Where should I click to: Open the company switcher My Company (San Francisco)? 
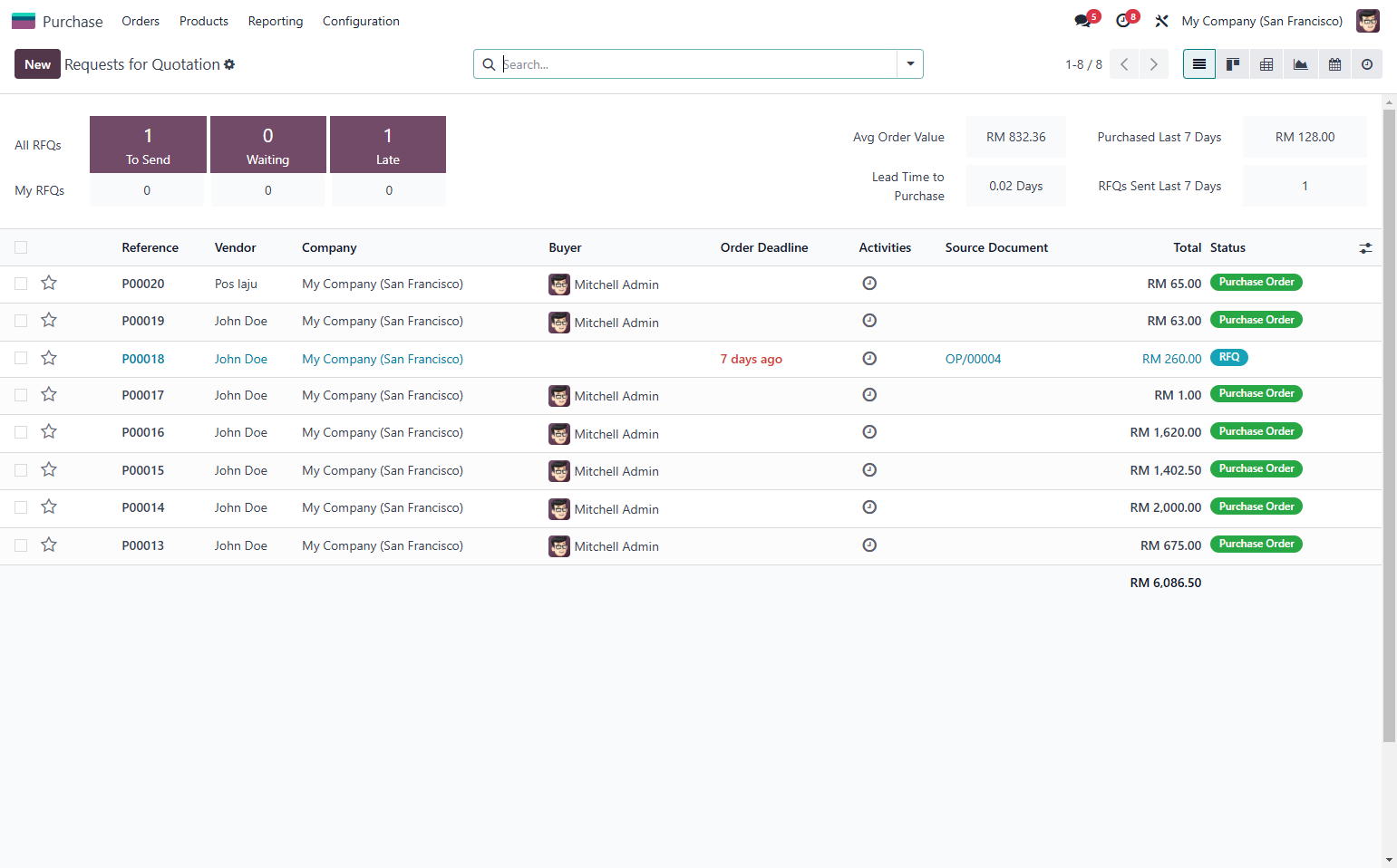[x=1262, y=21]
